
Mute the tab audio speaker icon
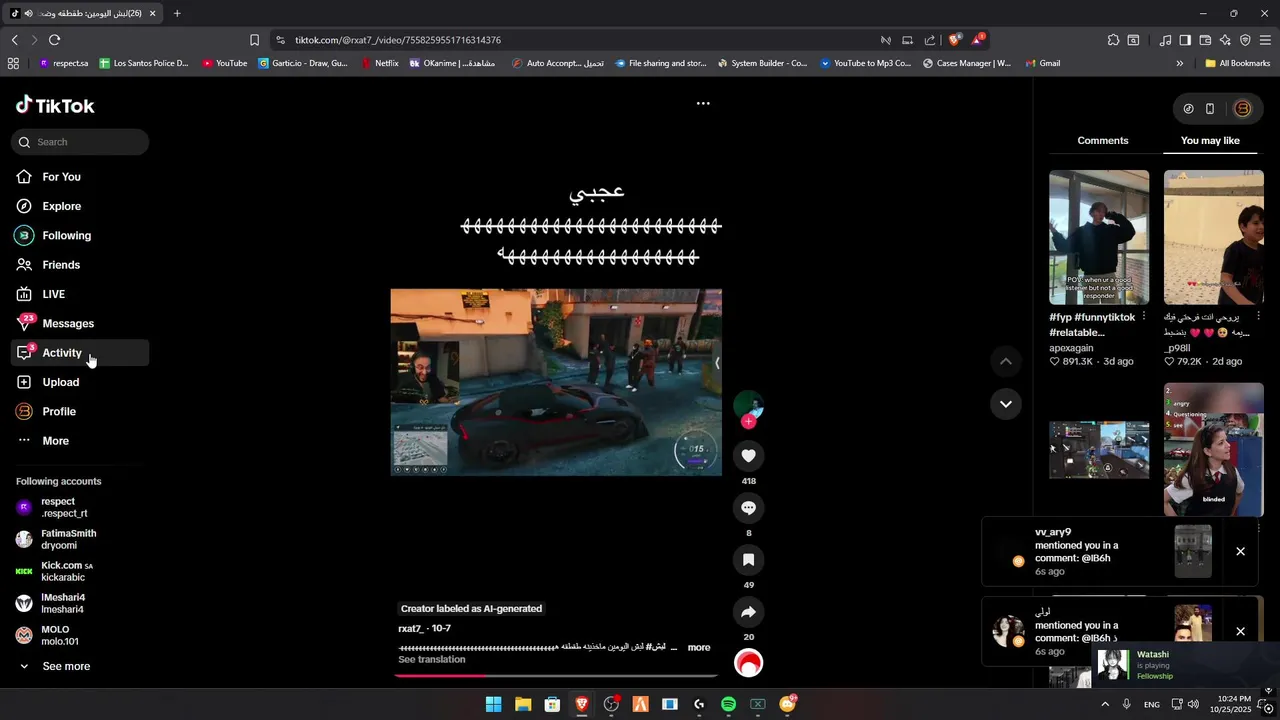tap(28, 13)
